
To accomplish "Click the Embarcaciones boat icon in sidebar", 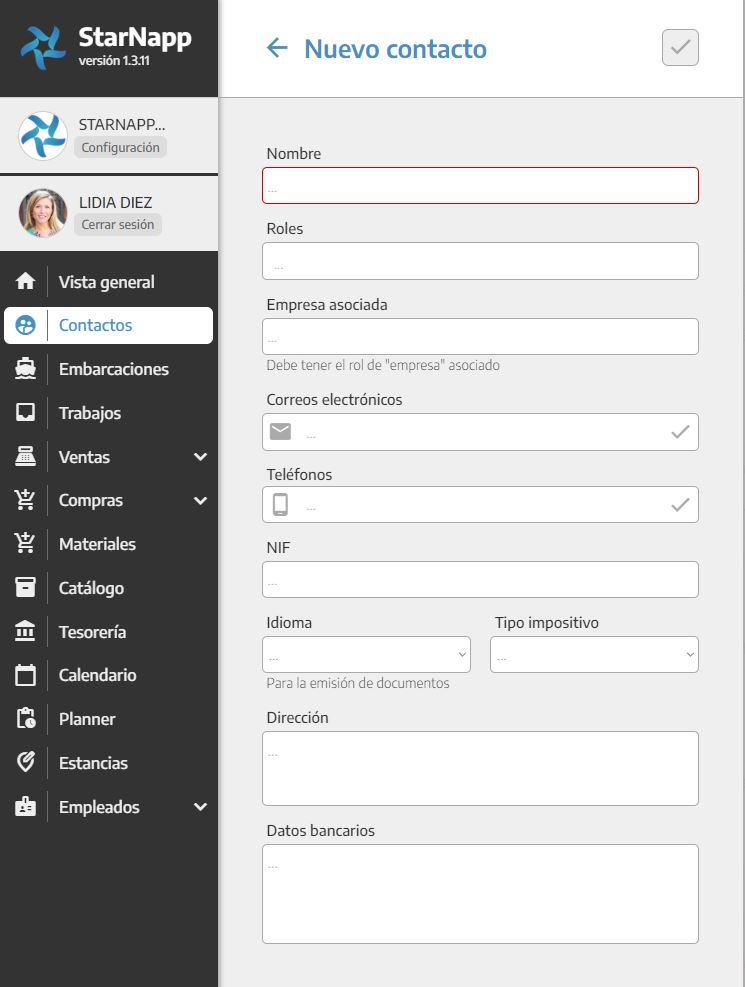I will click(x=26, y=369).
